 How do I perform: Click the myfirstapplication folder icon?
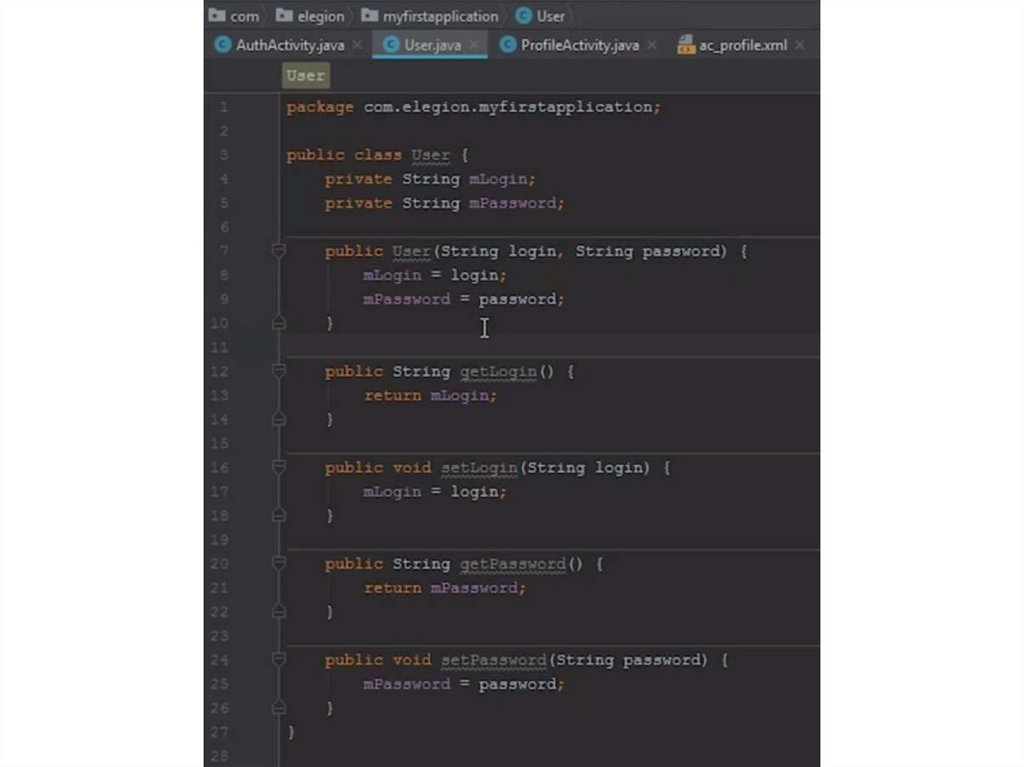pyautogui.click(x=370, y=15)
